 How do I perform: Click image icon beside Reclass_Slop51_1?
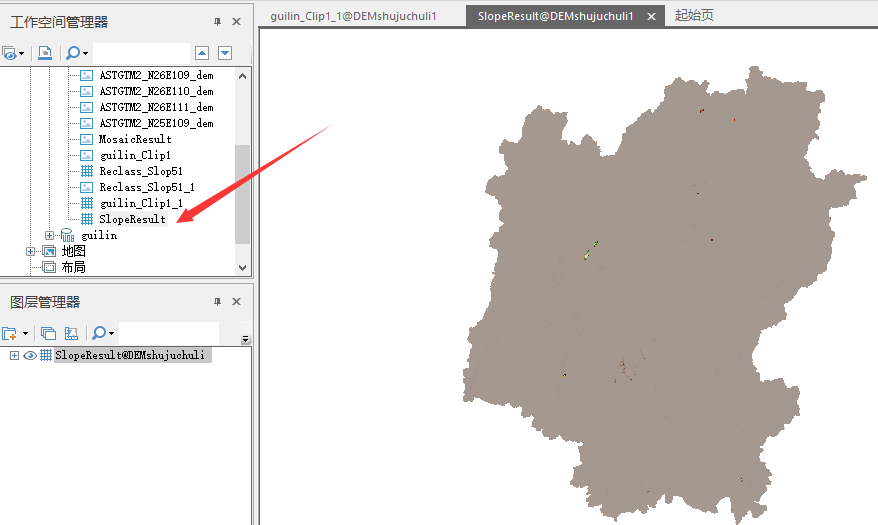(x=86, y=188)
